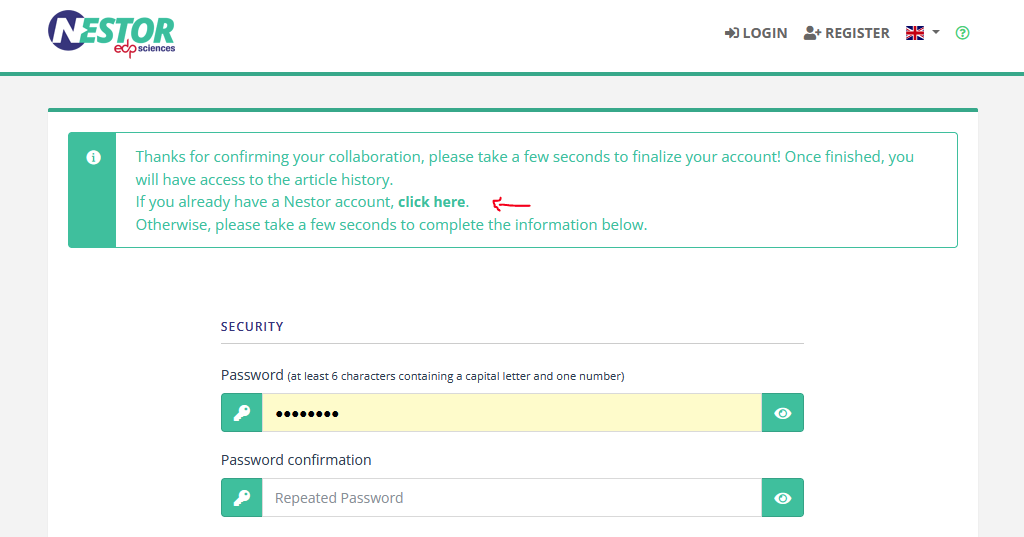Screen dimensions: 1024x537
Task: Follow the "click here" existing account link
Action: (x=432, y=202)
